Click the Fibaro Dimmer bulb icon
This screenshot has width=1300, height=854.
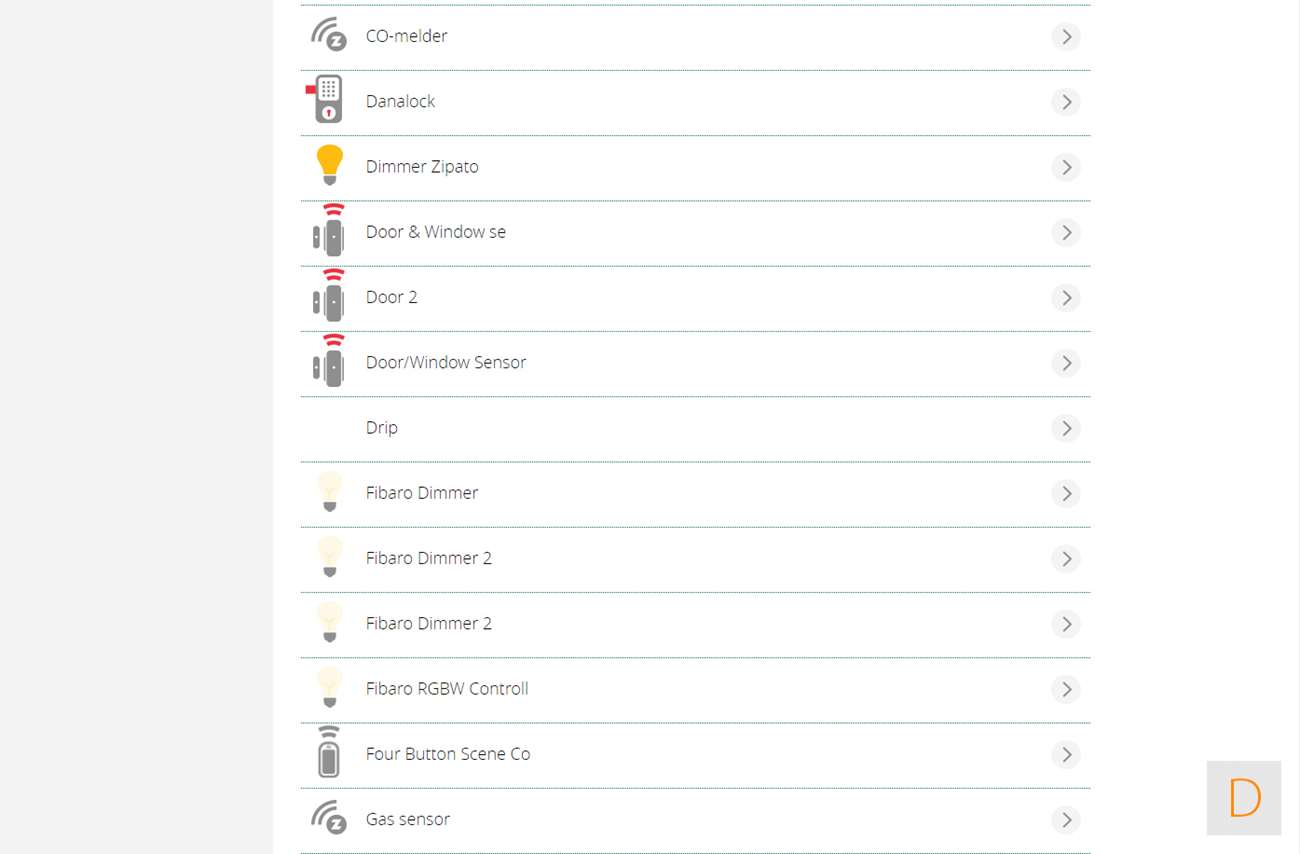pyautogui.click(x=329, y=492)
